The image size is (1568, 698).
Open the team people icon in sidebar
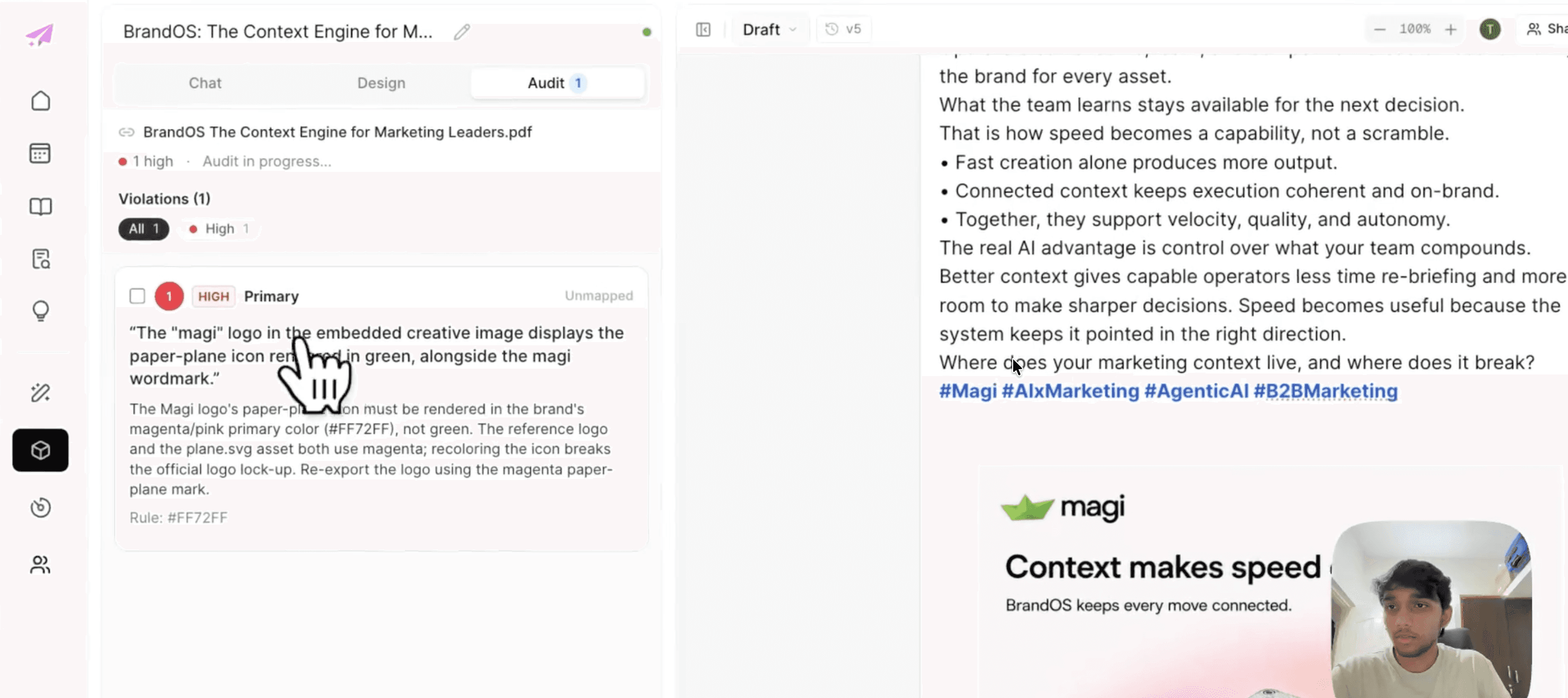(40, 565)
